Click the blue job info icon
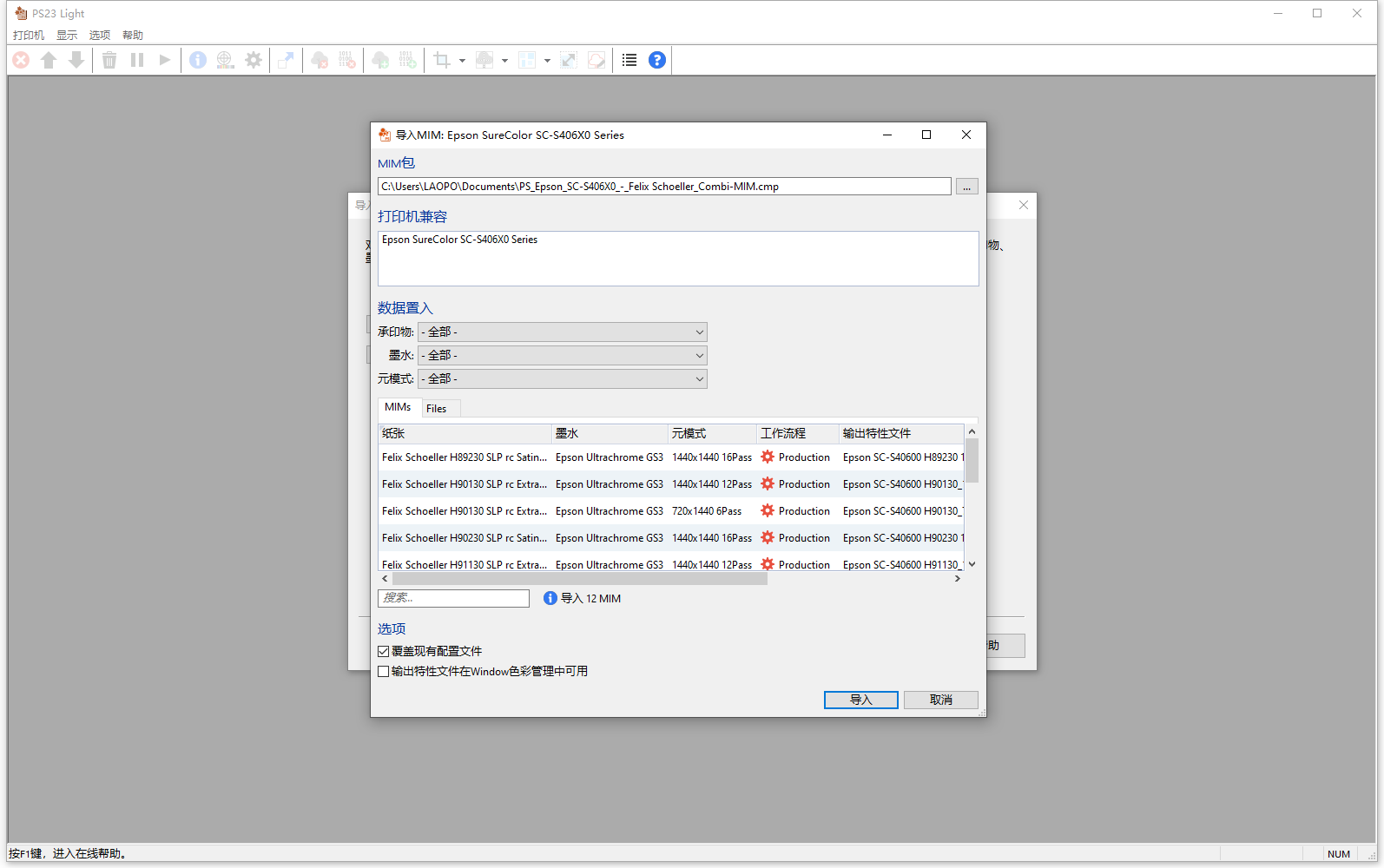Image resolution: width=1384 pixels, height=868 pixels. [198, 60]
